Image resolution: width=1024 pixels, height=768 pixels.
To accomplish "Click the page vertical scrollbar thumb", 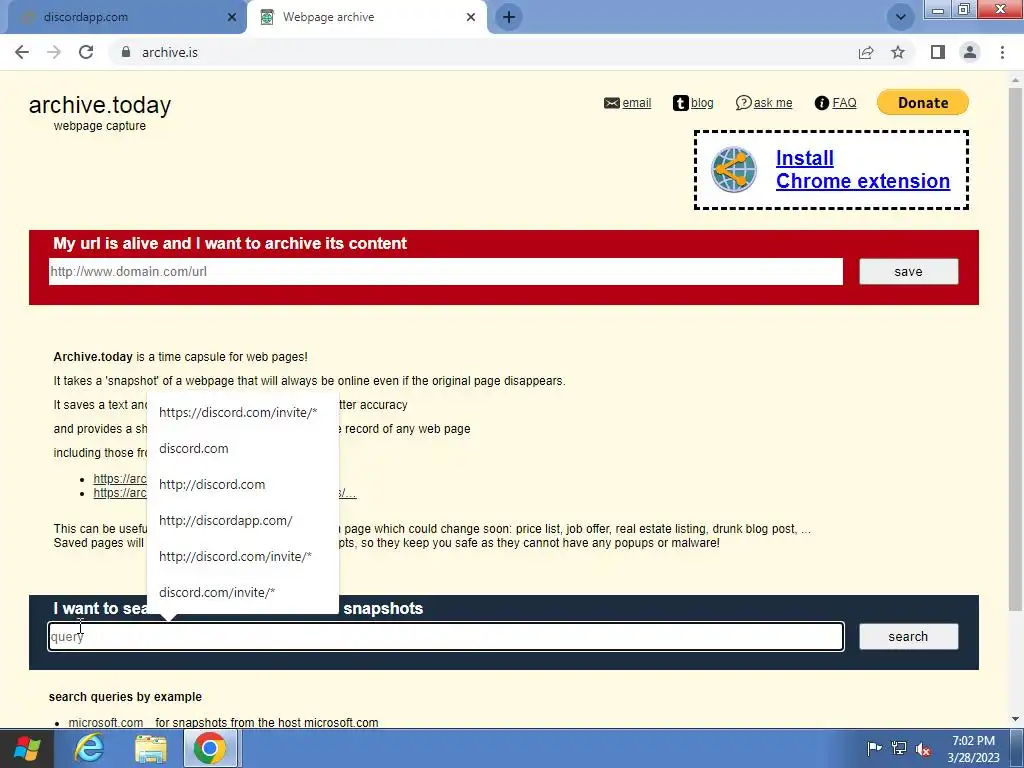I will [1016, 349].
